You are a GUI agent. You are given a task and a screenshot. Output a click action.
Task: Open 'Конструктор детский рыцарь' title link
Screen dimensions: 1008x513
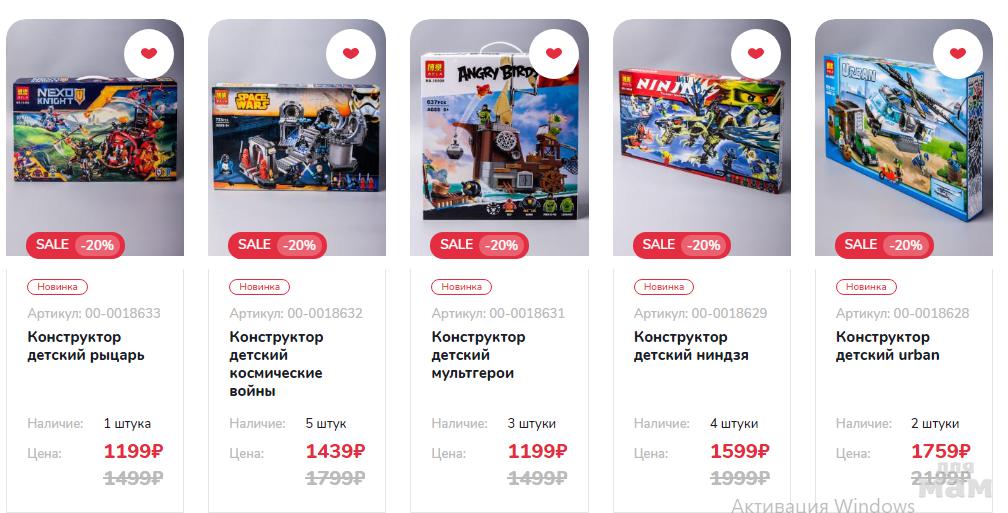click(x=86, y=346)
